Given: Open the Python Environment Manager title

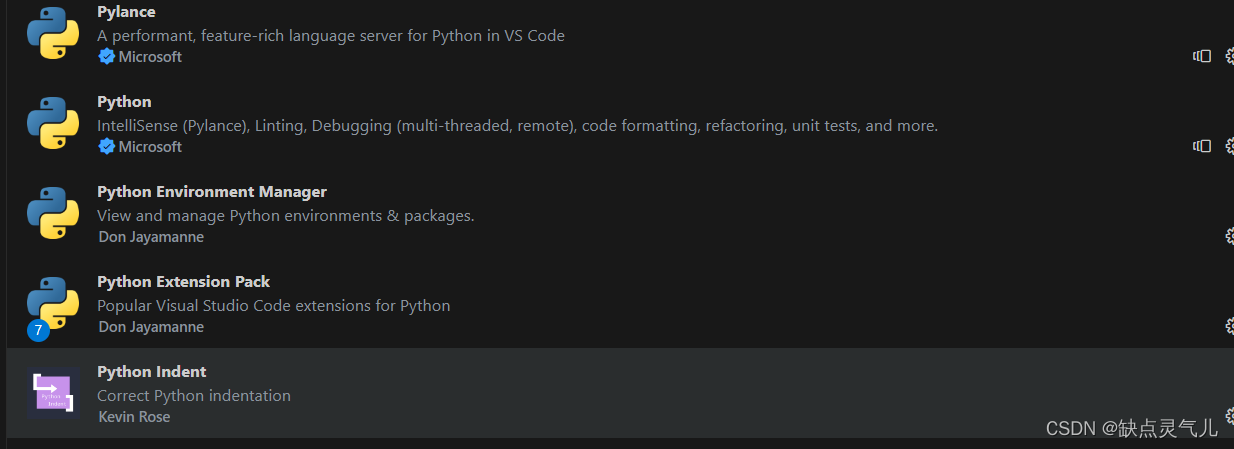Looking at the screenshot, I should coord(211,192).
